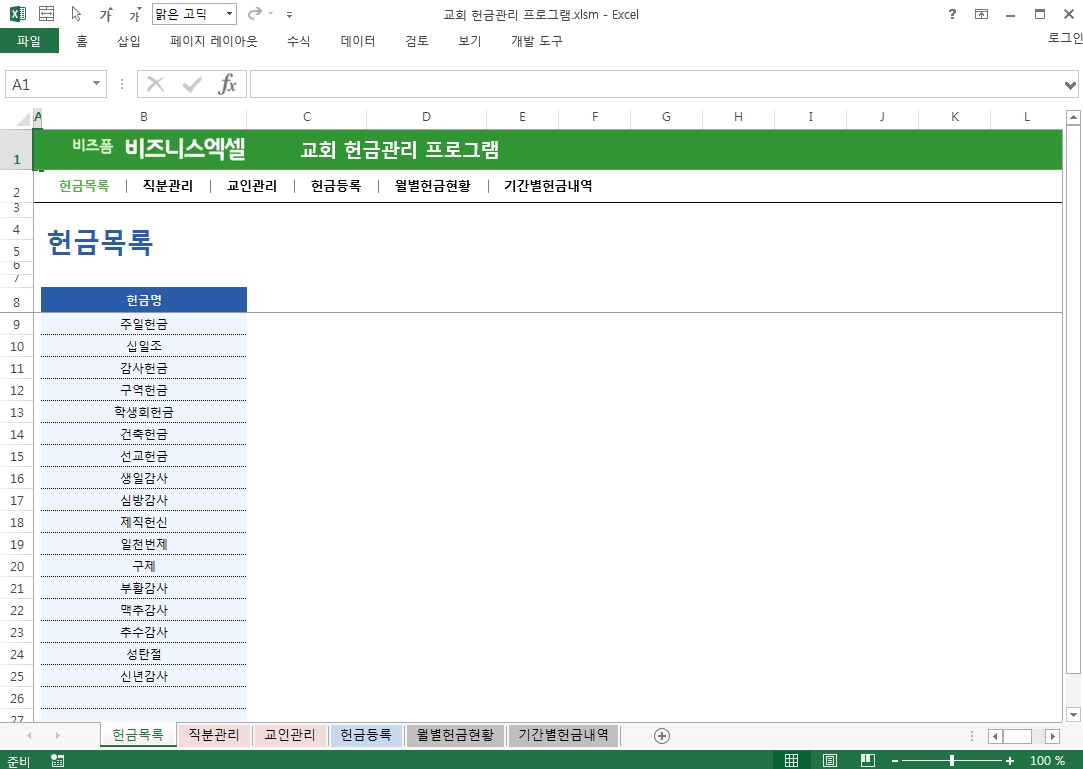Image resolution: width=1083 pixels, height=769 pixels.
Task: Click the zoom slider handle
Action: 952,761
